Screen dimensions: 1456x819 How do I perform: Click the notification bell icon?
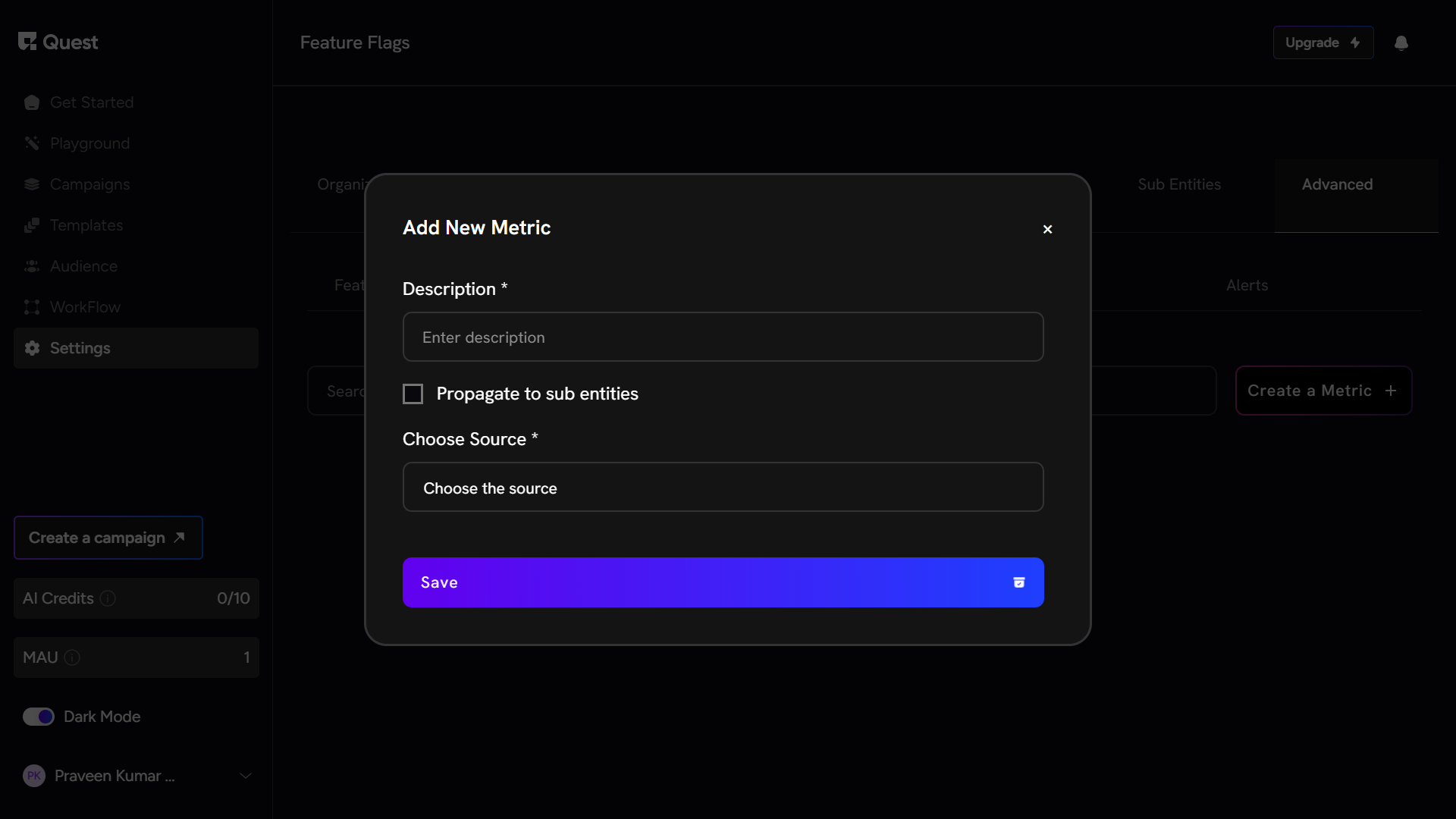point(1401,43)
